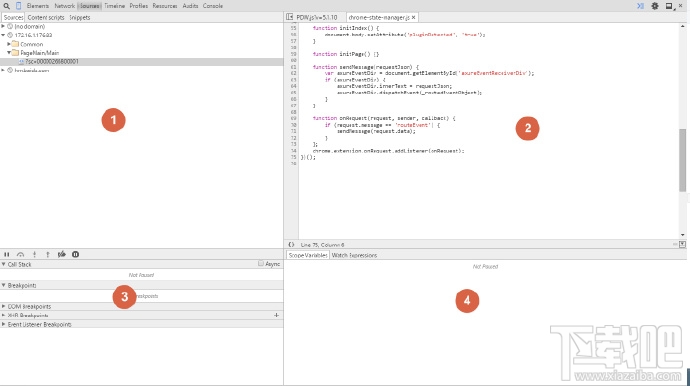Expand the Common folder in tree
The height and width of the screenshot is (386, 690).
point(9,44)
